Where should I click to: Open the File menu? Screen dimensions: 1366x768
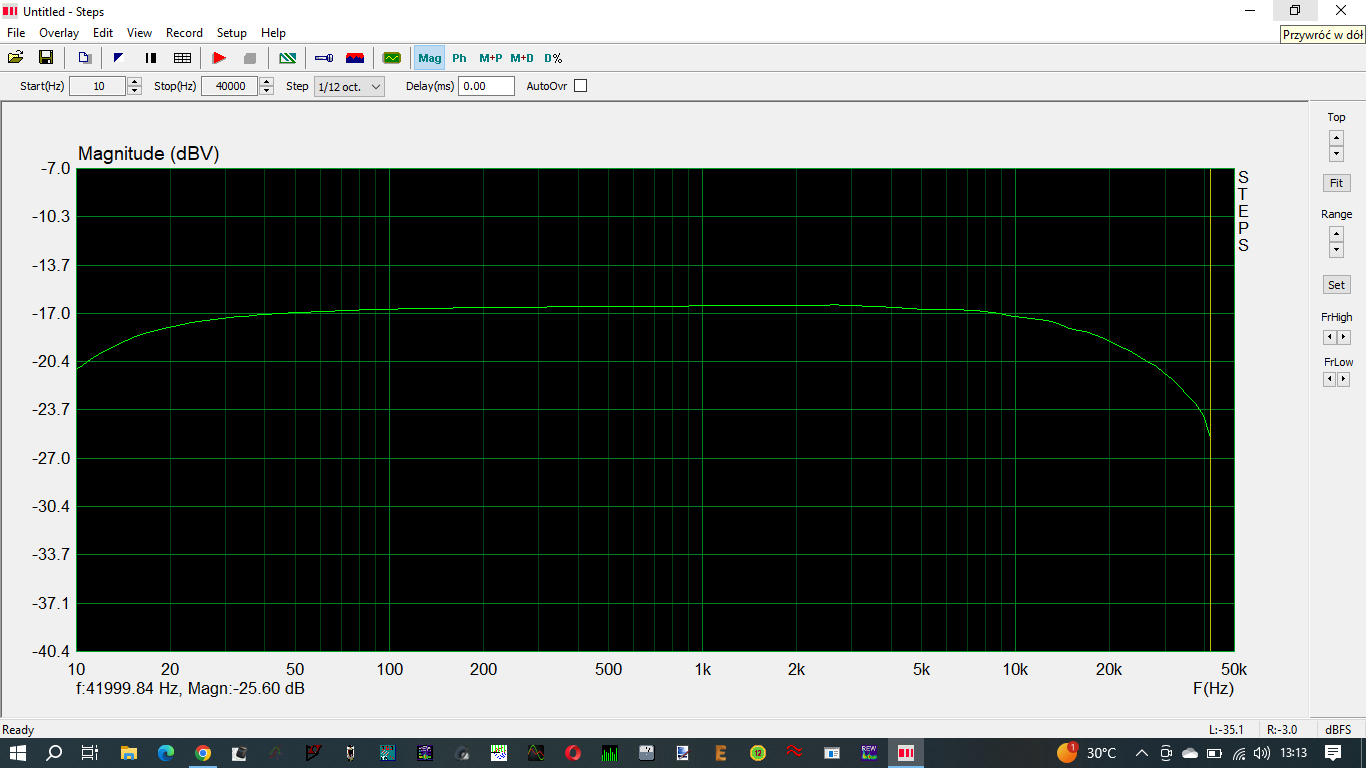pyautogui.click(x=16, y=33)
